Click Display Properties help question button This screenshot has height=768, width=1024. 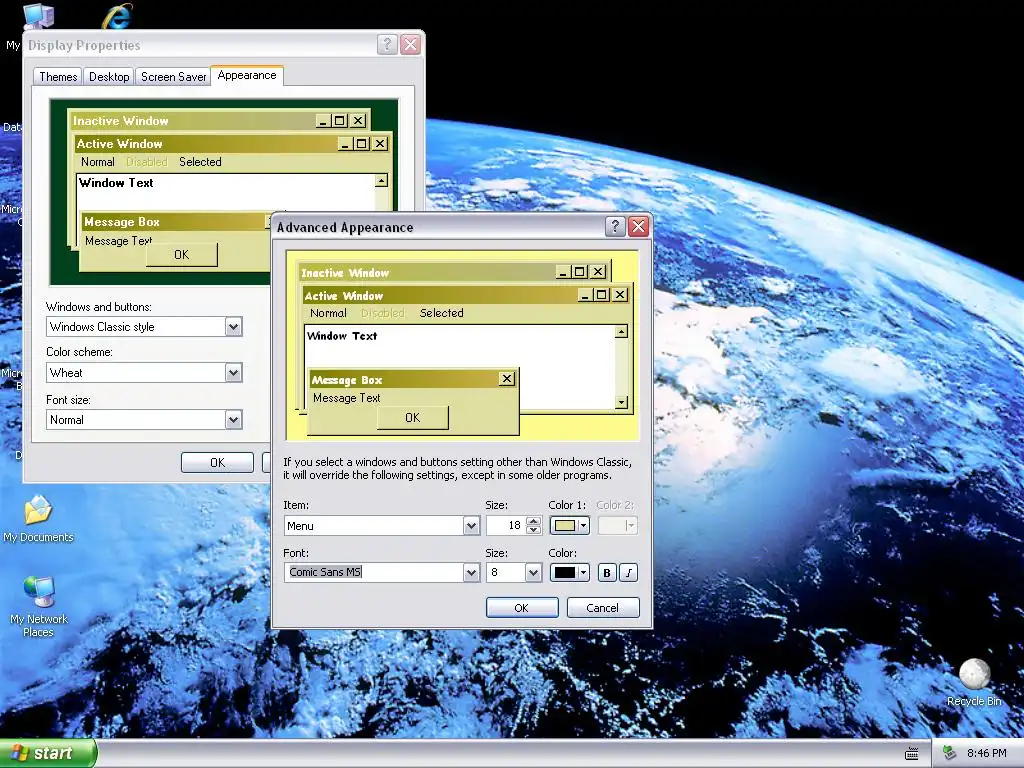[387, 44]
